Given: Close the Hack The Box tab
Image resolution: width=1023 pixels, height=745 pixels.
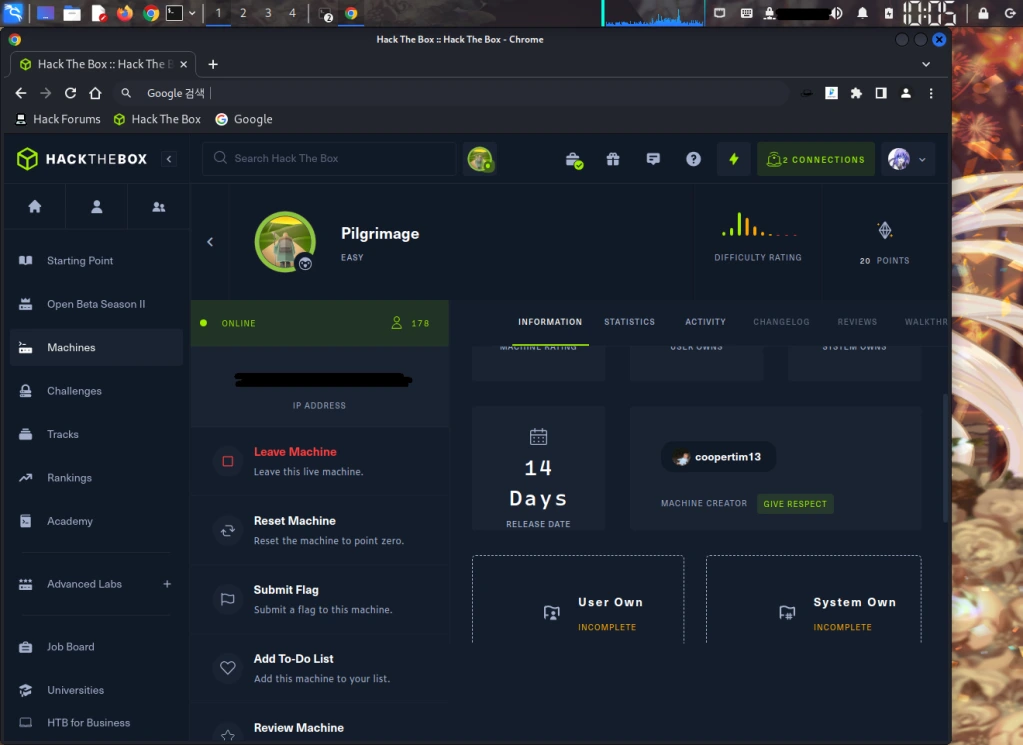Looking at the screenshot, I should [183, 64].
